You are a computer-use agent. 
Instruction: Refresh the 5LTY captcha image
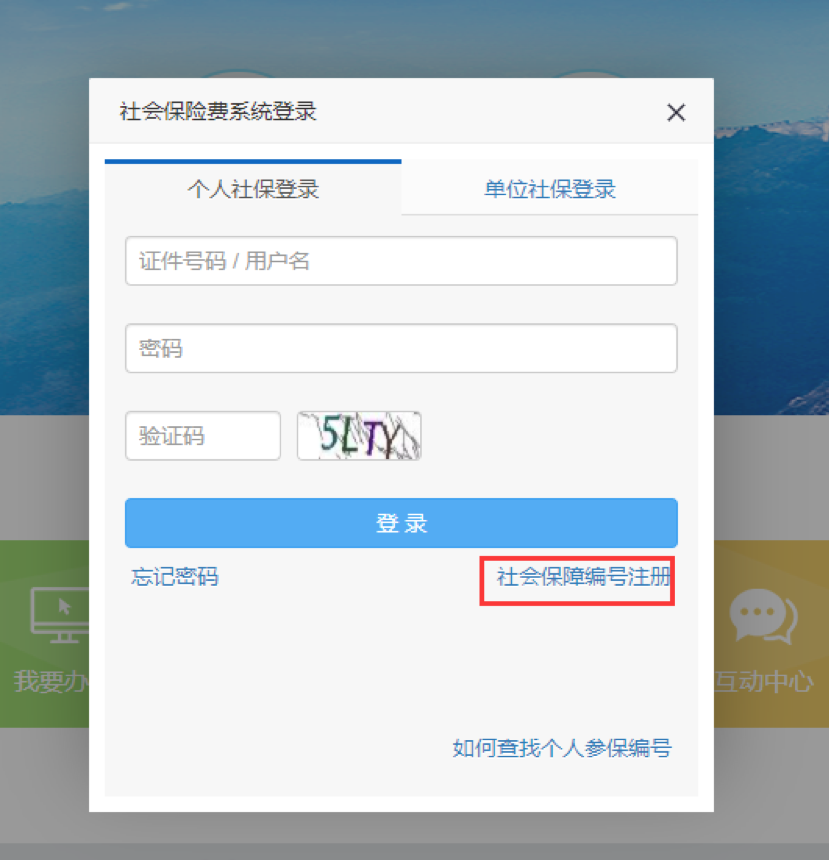tap(359, 436)
